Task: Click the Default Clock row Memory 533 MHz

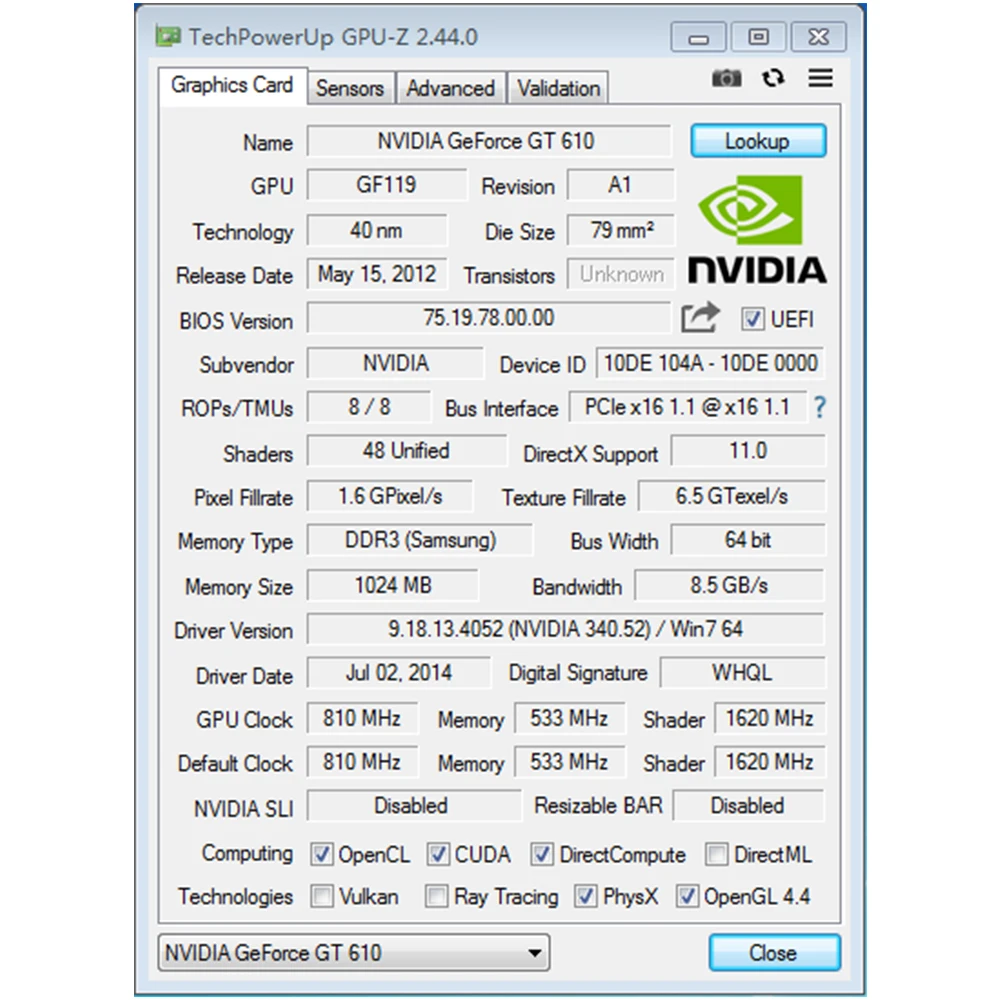Action: [570, 762]
